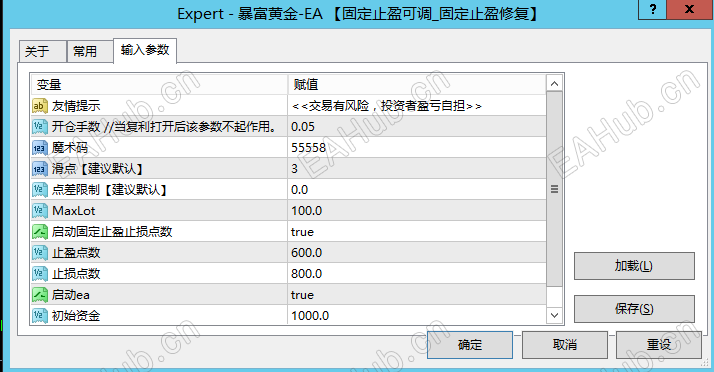The image size is (714, 372).
Task: Click the integer icon beside 滑点【建议默认】
Action: click(x=40, y=169)
